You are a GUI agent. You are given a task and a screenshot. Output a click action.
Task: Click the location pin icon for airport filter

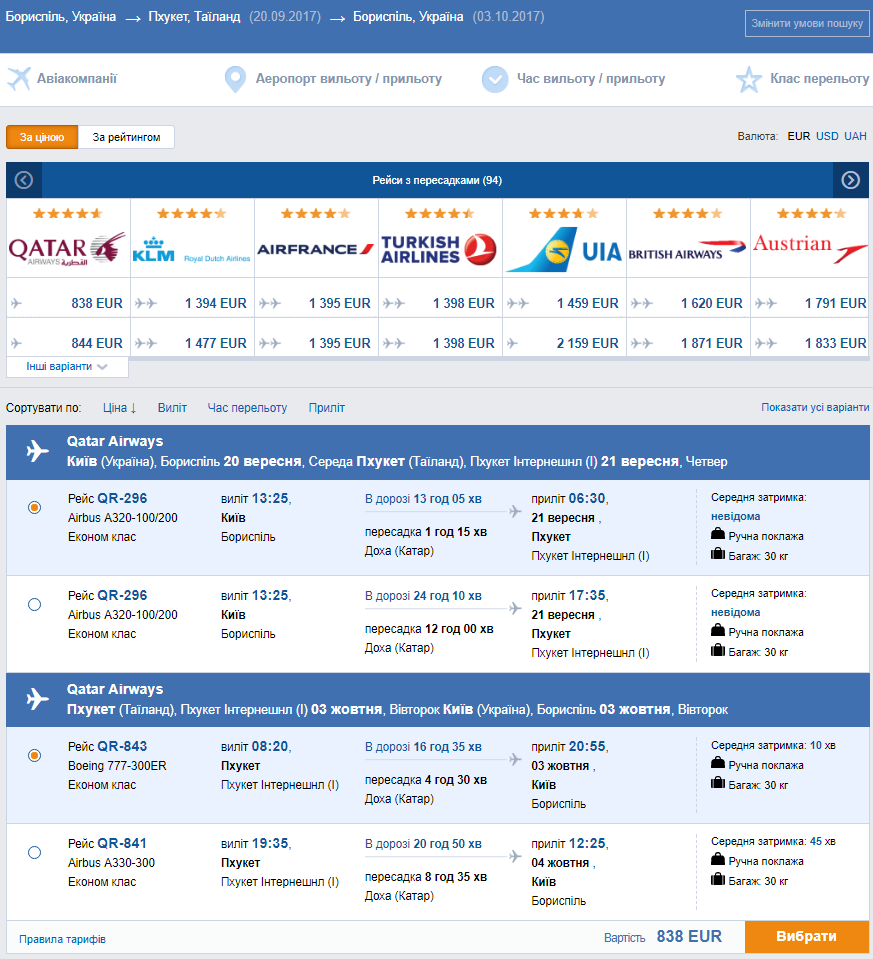click(x=235, y=79)
